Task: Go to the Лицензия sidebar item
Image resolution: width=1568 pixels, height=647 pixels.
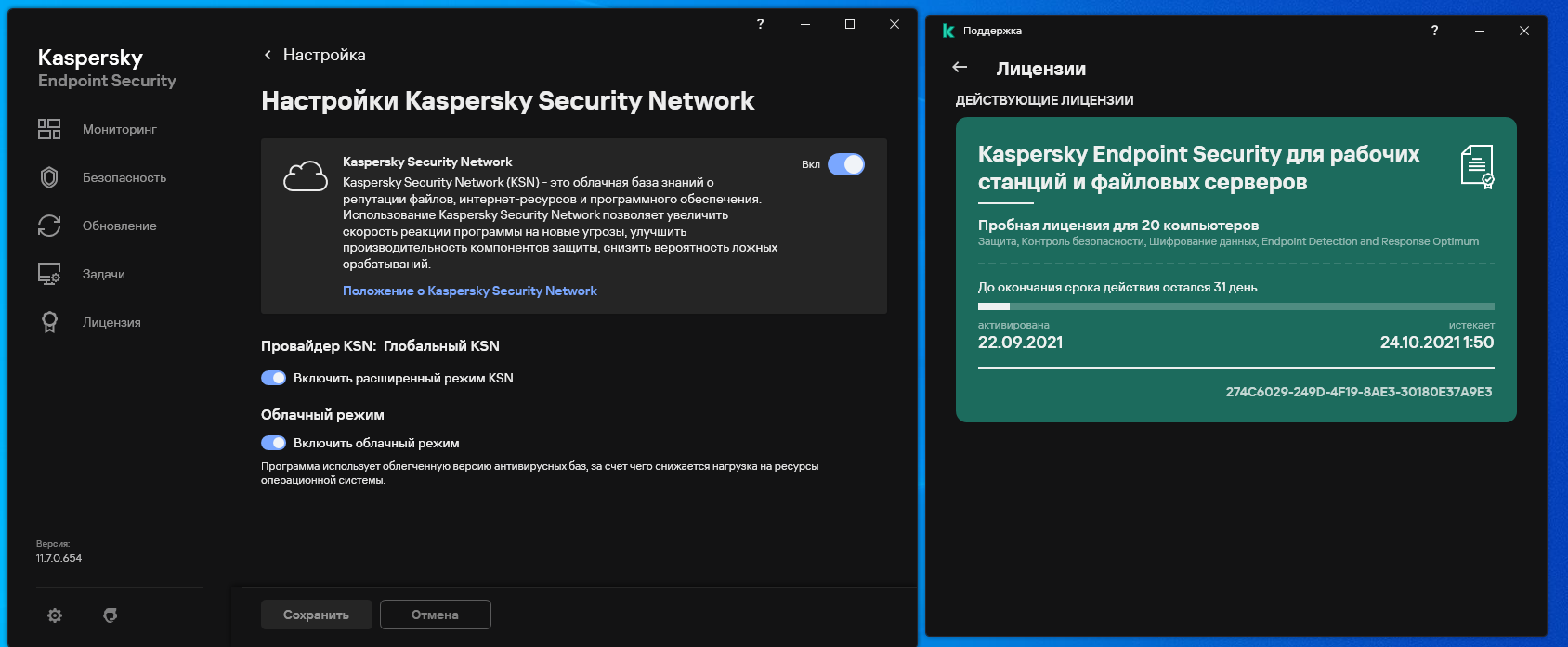Action: click(x=89, y=322)
